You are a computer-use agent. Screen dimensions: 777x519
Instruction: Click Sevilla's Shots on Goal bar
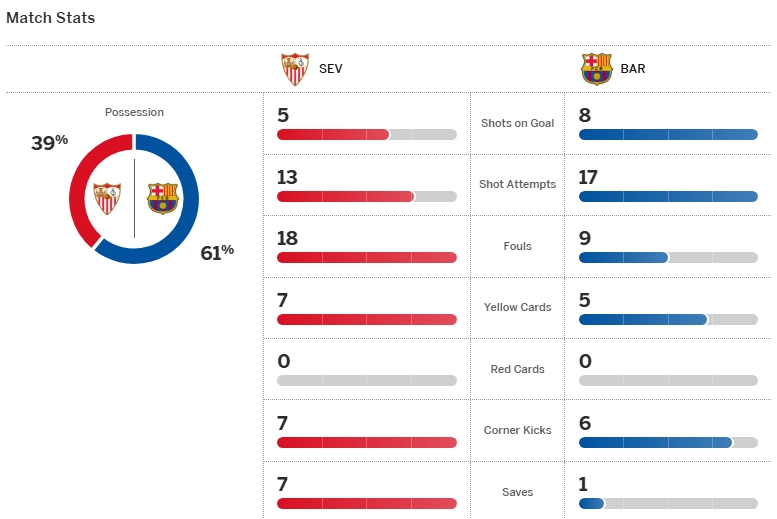(366, 134)
